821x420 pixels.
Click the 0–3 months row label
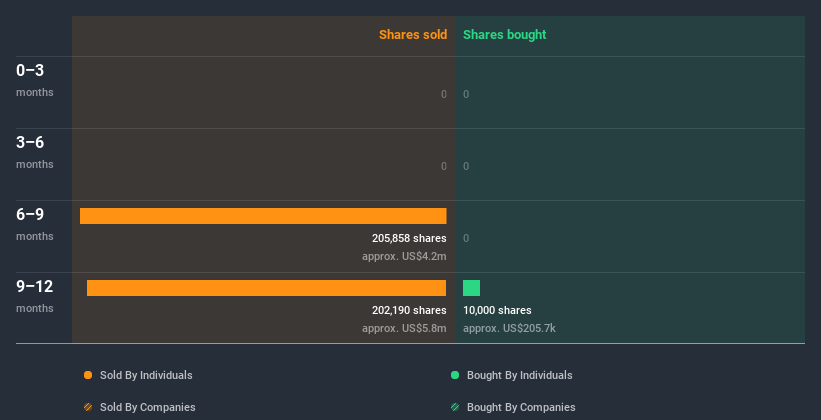click(35, 80)
